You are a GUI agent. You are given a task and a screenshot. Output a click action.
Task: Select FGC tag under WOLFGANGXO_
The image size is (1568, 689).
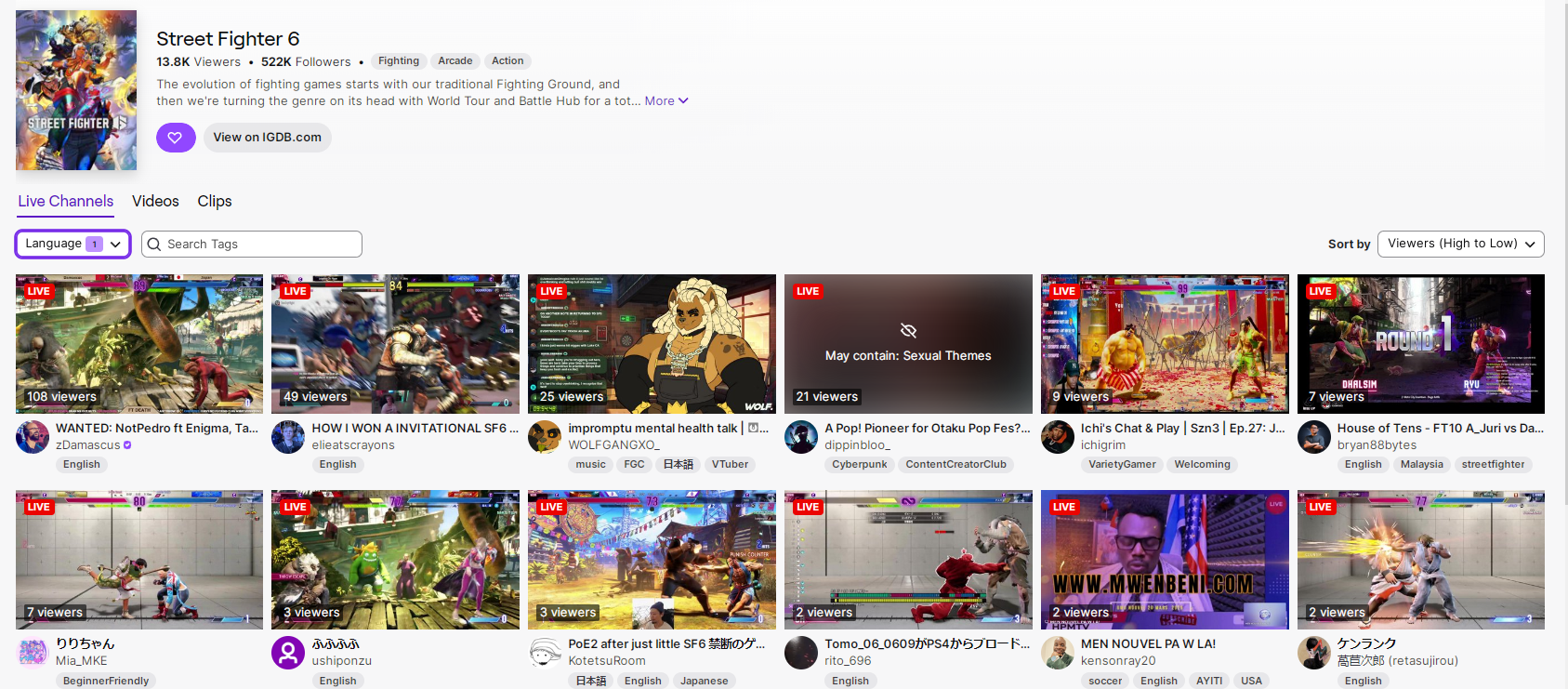[634, 465]
